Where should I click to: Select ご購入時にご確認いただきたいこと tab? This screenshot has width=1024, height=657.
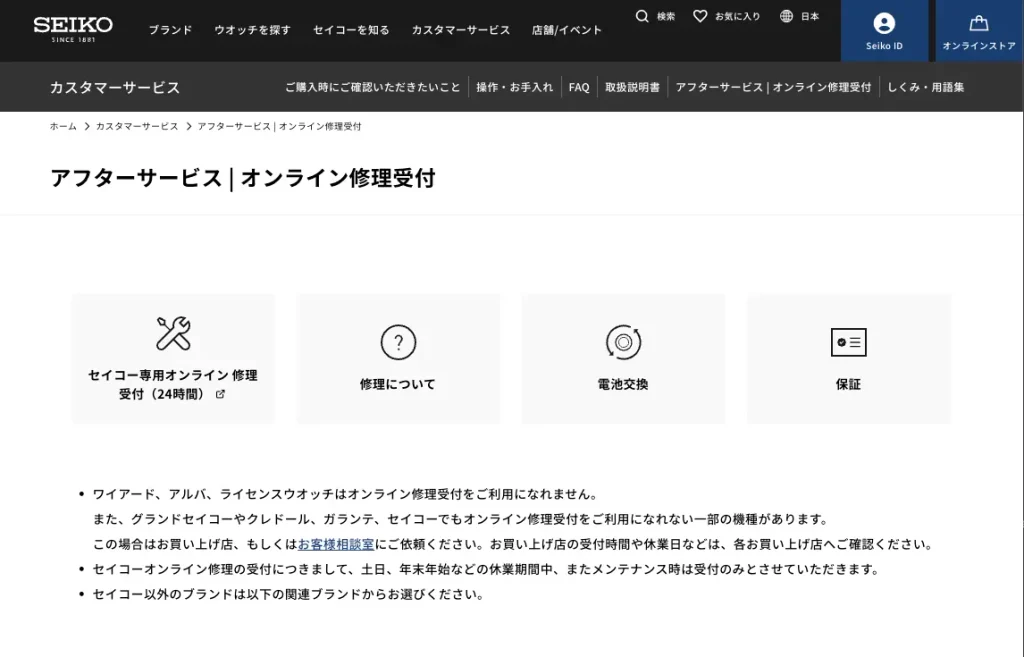pos(373,87)
